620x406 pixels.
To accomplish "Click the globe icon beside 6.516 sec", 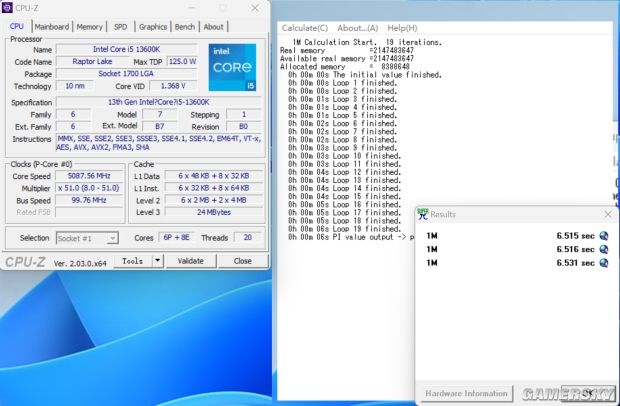I will (604, 249).
